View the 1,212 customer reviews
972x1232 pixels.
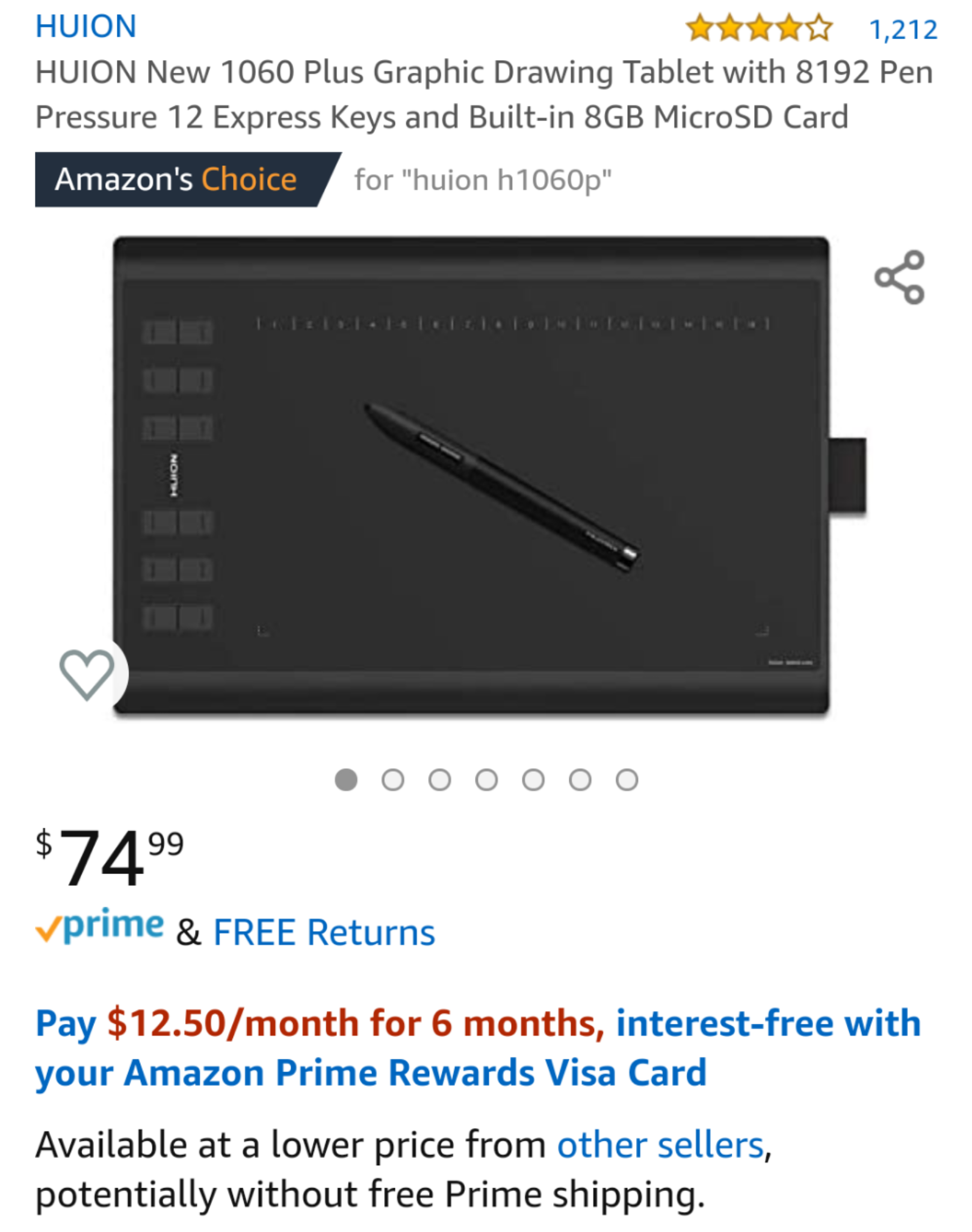pos(903,29)
